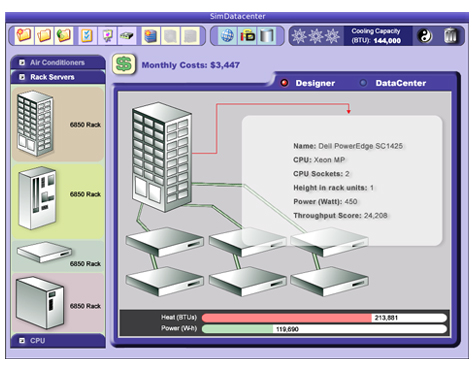Viewport: 474px width, 371px height.
Task: Click the folder icon with green arrow
Action: (x=64, y=35)
